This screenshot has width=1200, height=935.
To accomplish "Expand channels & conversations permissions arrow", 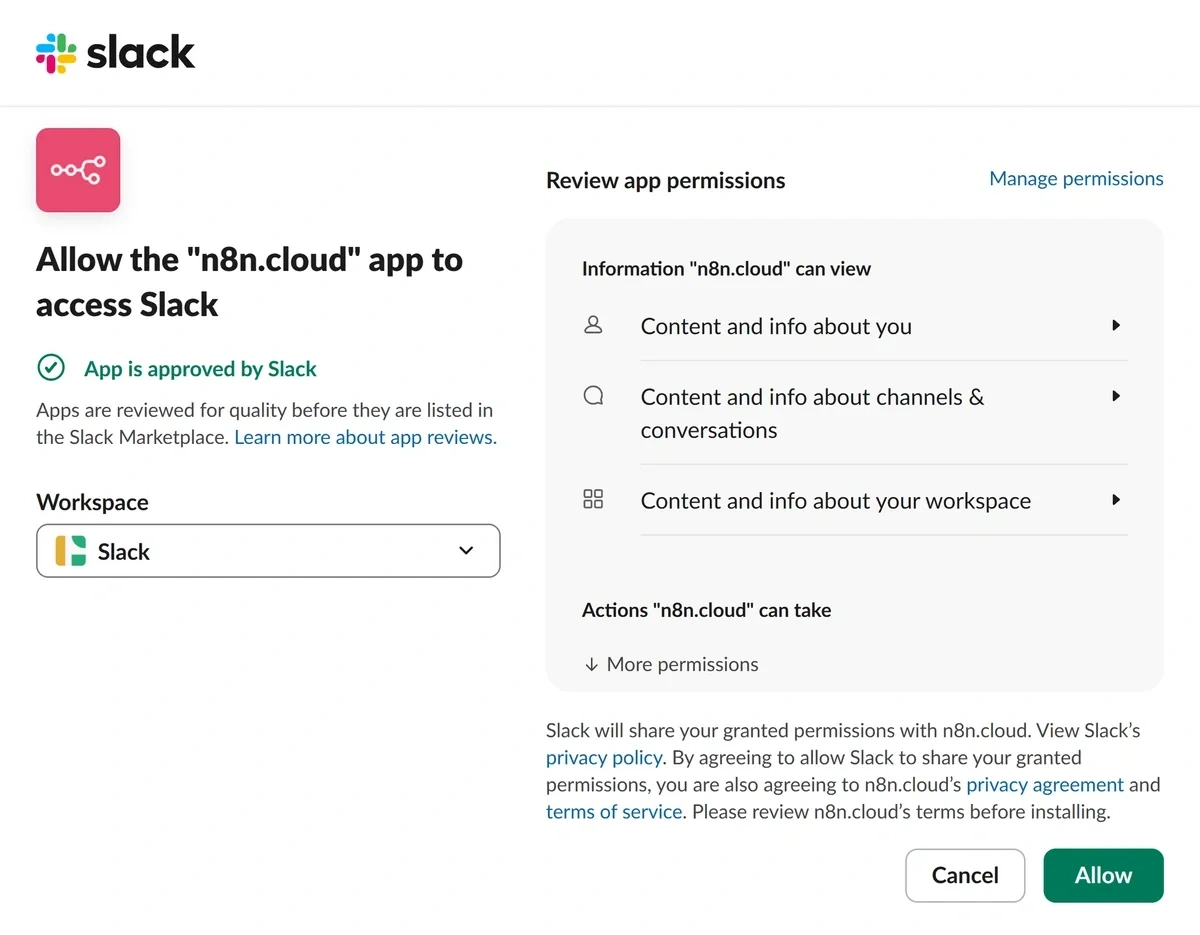I will (1116, 396).
